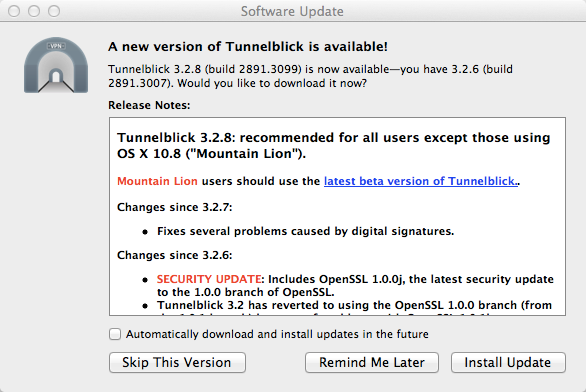The width and height of the screenshot is (586, 392).
Task: Zoom the Software Update window
Action: click(x=54, y=11)
